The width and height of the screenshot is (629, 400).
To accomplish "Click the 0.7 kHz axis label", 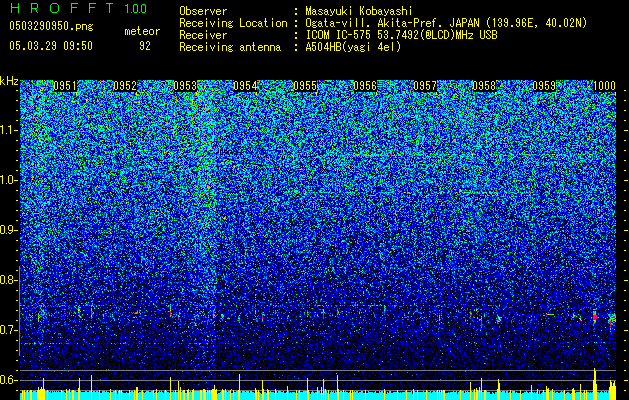I will tap(7, 330).
